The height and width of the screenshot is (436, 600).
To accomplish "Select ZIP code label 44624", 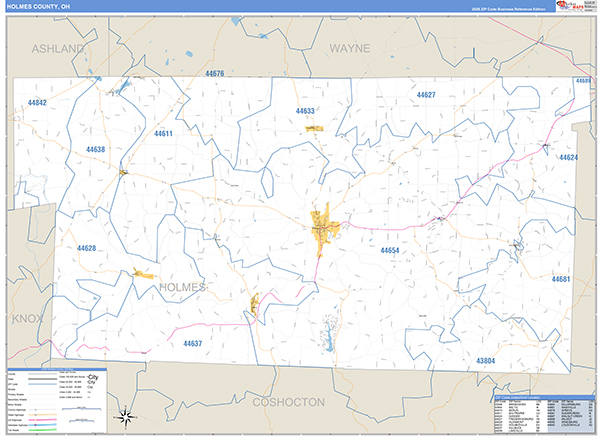I will click(569, 157).
